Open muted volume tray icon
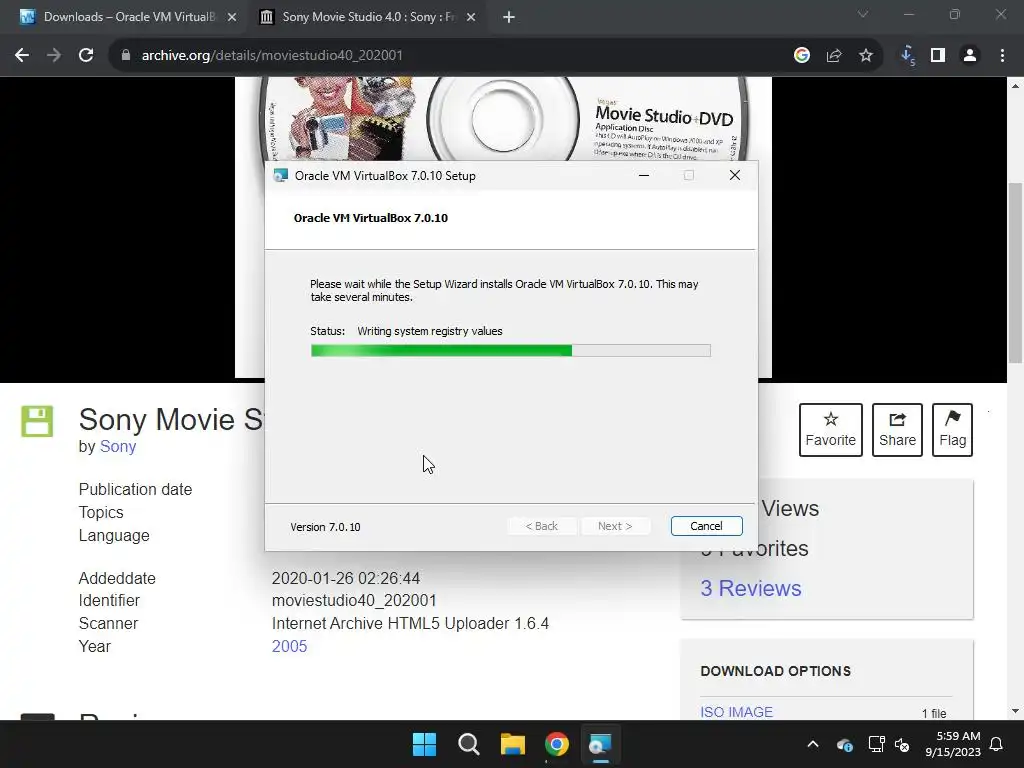 coord(902,744)
